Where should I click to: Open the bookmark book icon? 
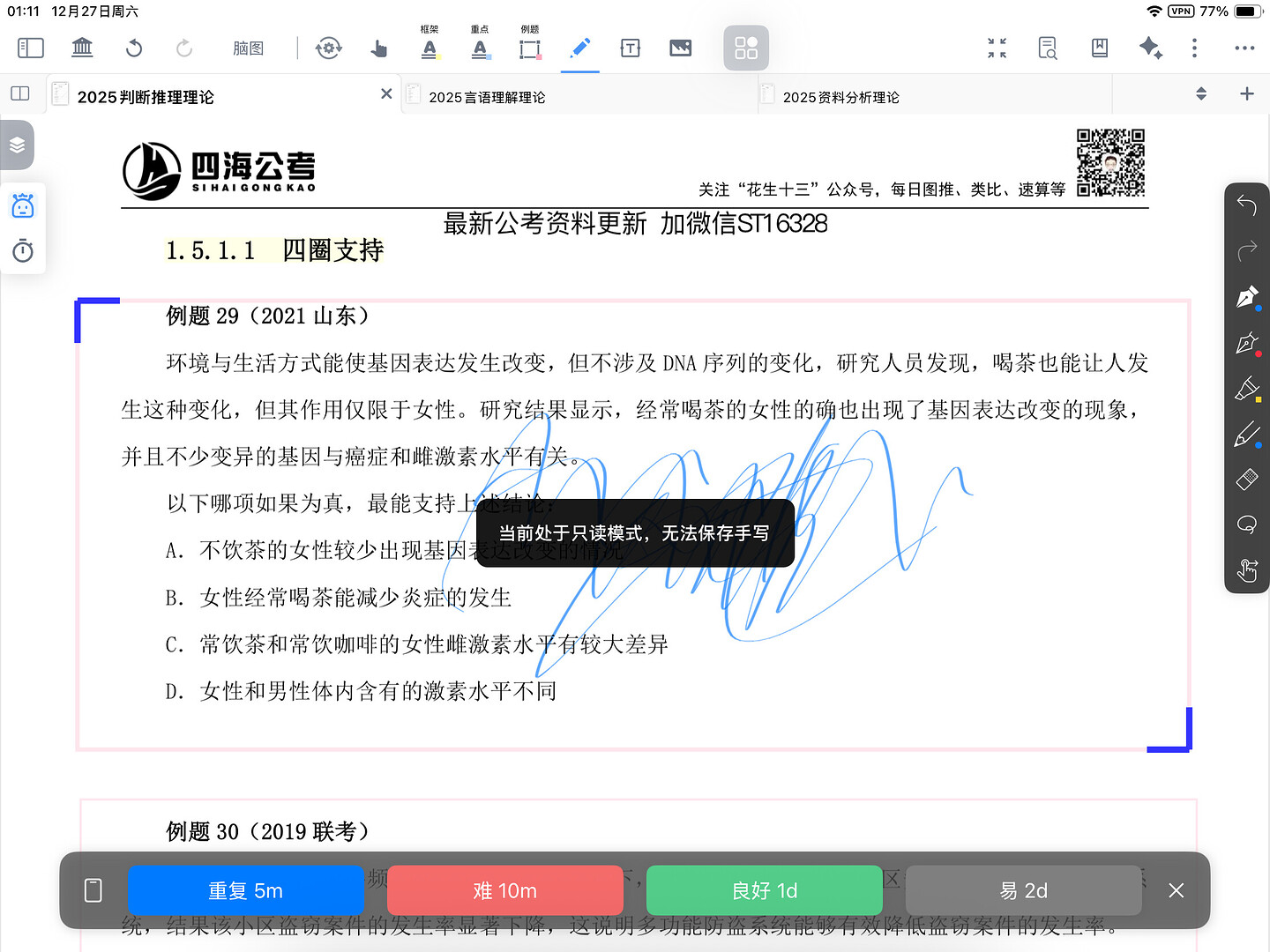(x=1099, y=48)
